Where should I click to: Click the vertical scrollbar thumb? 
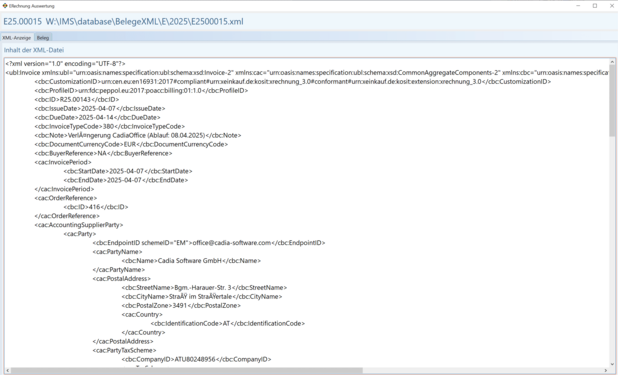pos(612,101)
